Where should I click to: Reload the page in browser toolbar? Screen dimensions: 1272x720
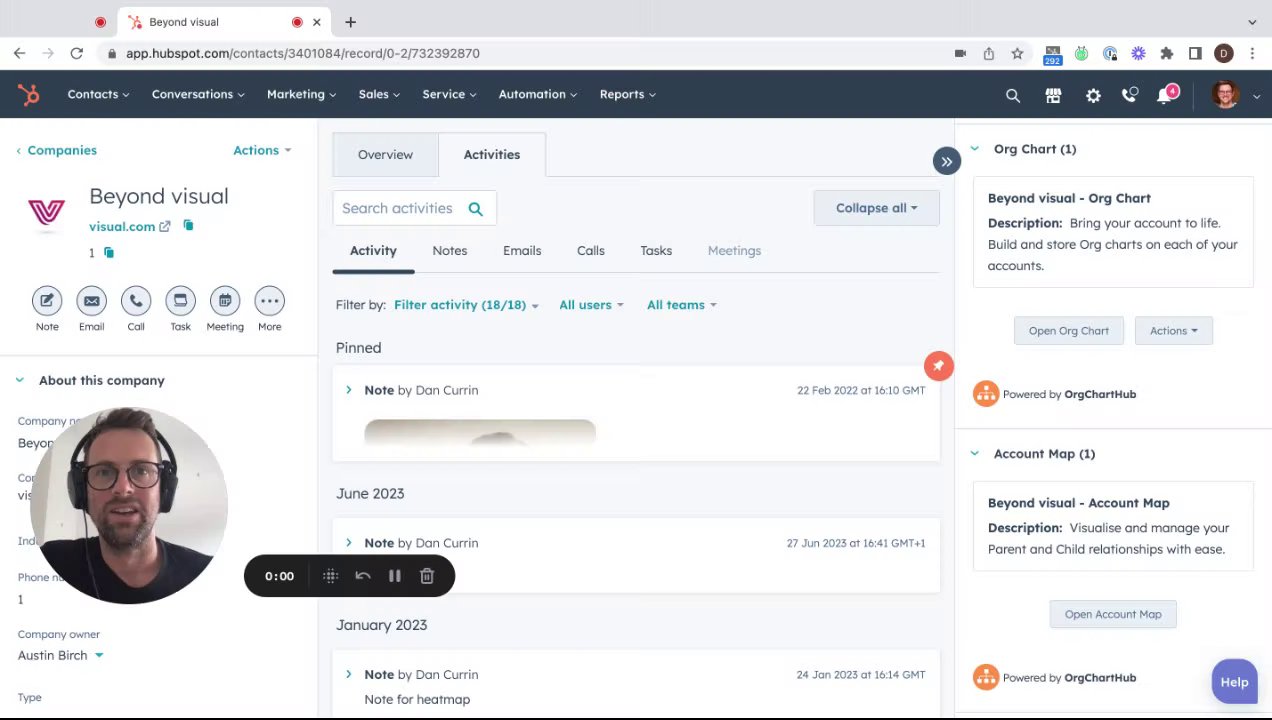point(76,53)
